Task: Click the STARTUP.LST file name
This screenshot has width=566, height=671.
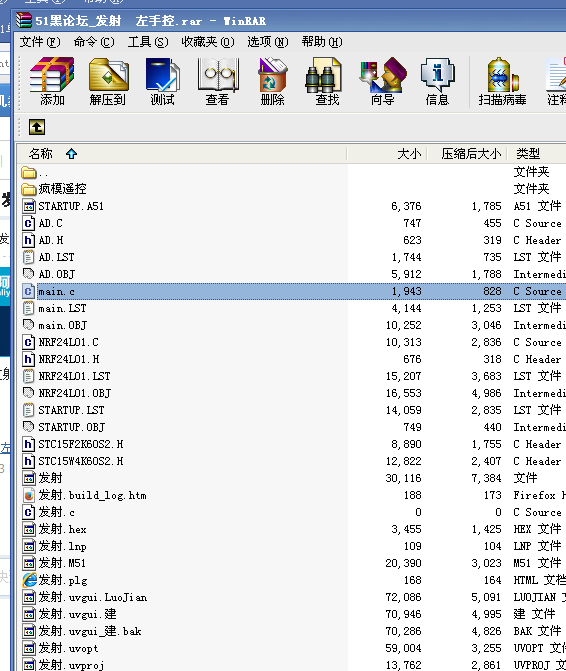Action: pyautogui.click(x=71, y=410)
